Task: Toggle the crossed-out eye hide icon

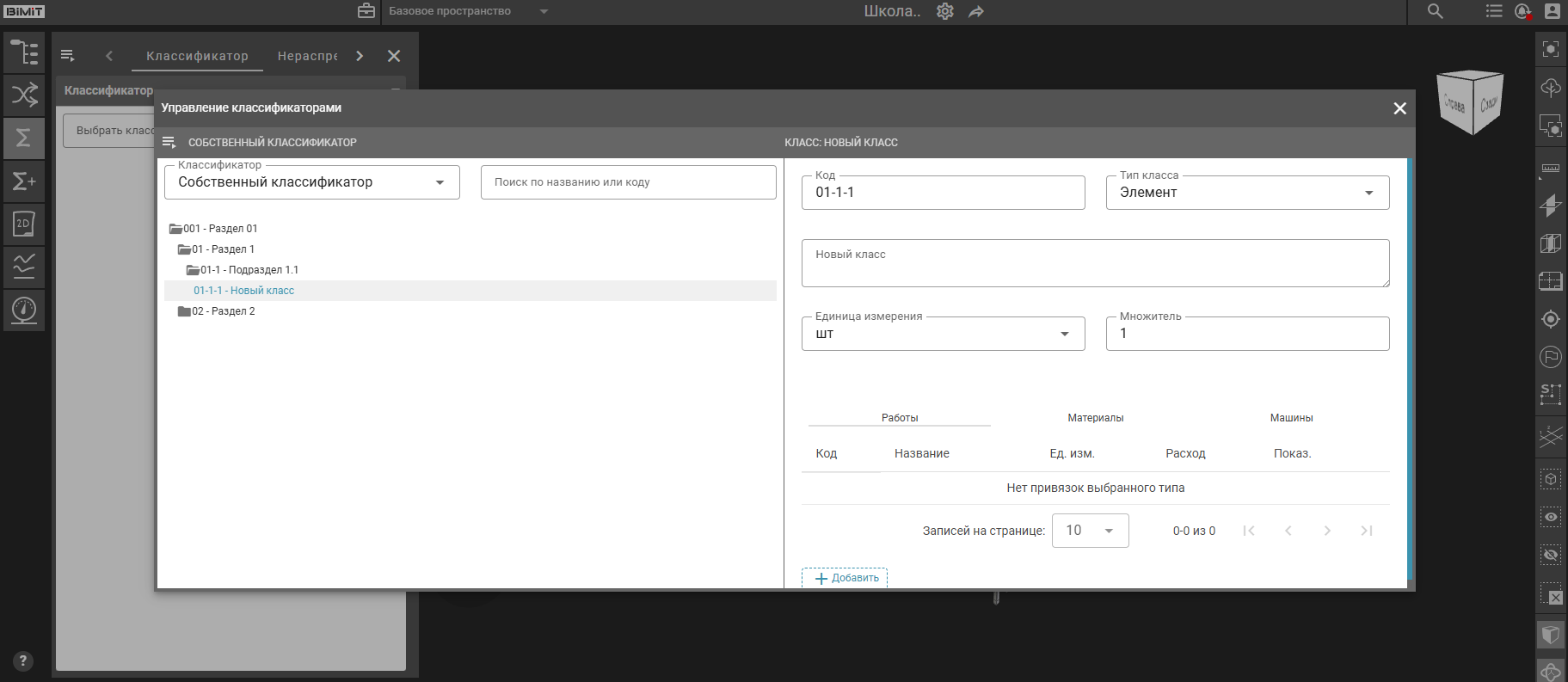Action: point(1550,555)
